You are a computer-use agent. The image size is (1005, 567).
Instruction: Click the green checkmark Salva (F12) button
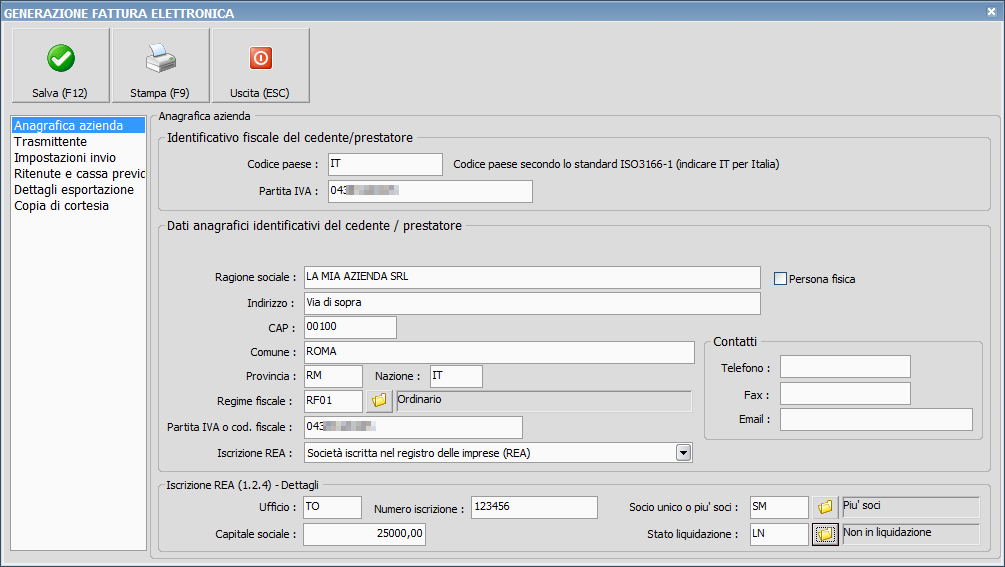[61, 65]
